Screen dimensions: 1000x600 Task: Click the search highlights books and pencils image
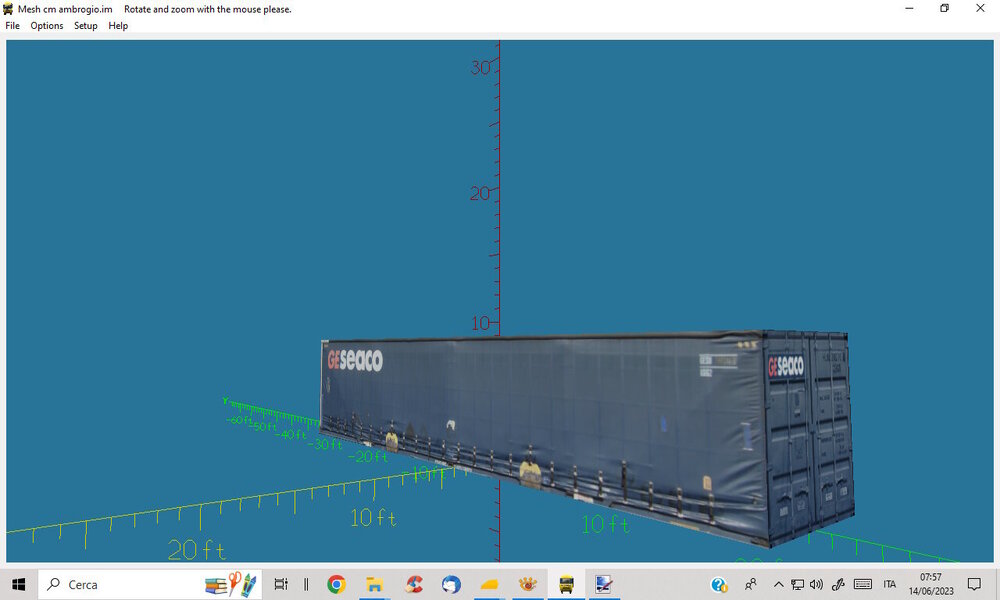coord(231,584)
